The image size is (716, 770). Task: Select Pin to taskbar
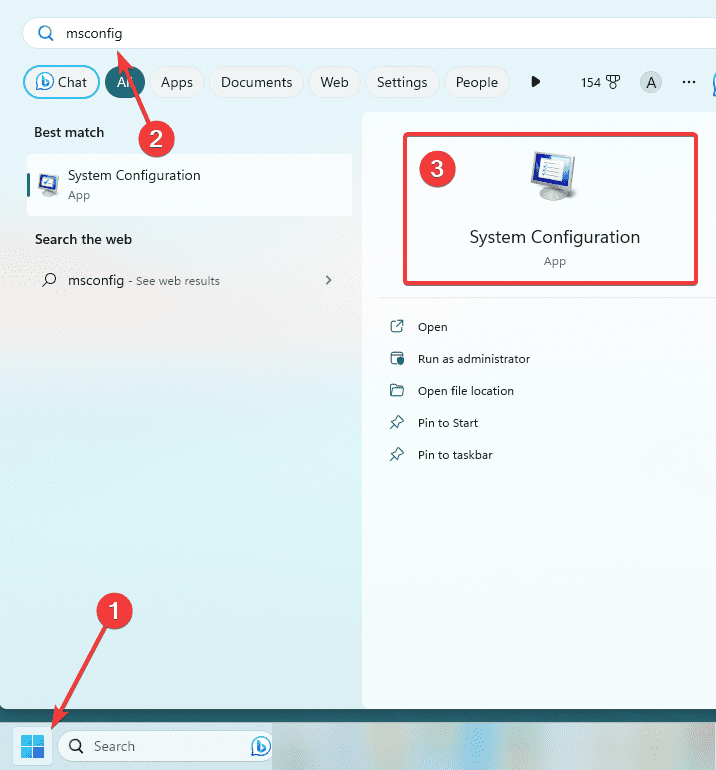(x=455, y=455)
